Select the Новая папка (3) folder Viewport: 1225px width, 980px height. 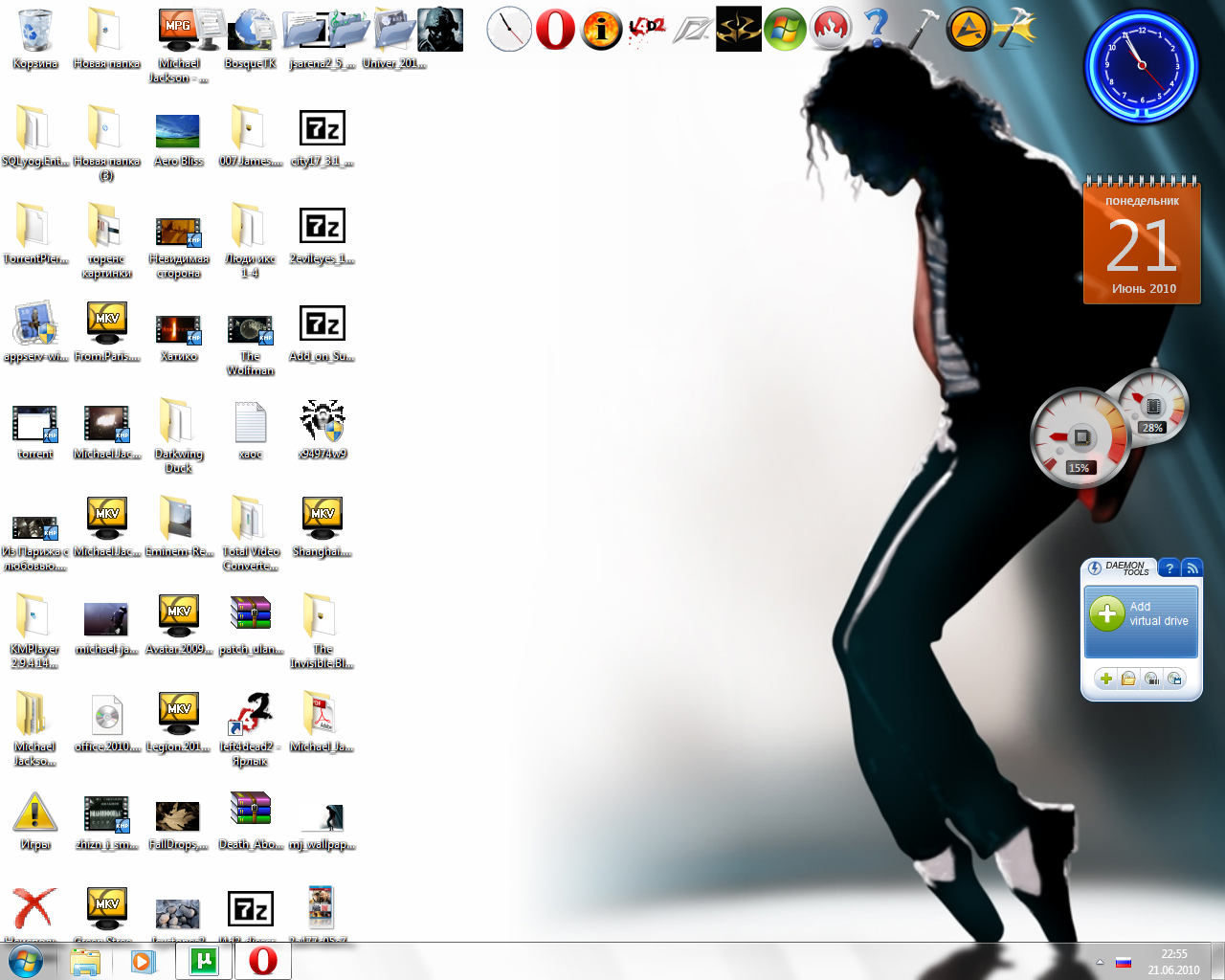106,144
